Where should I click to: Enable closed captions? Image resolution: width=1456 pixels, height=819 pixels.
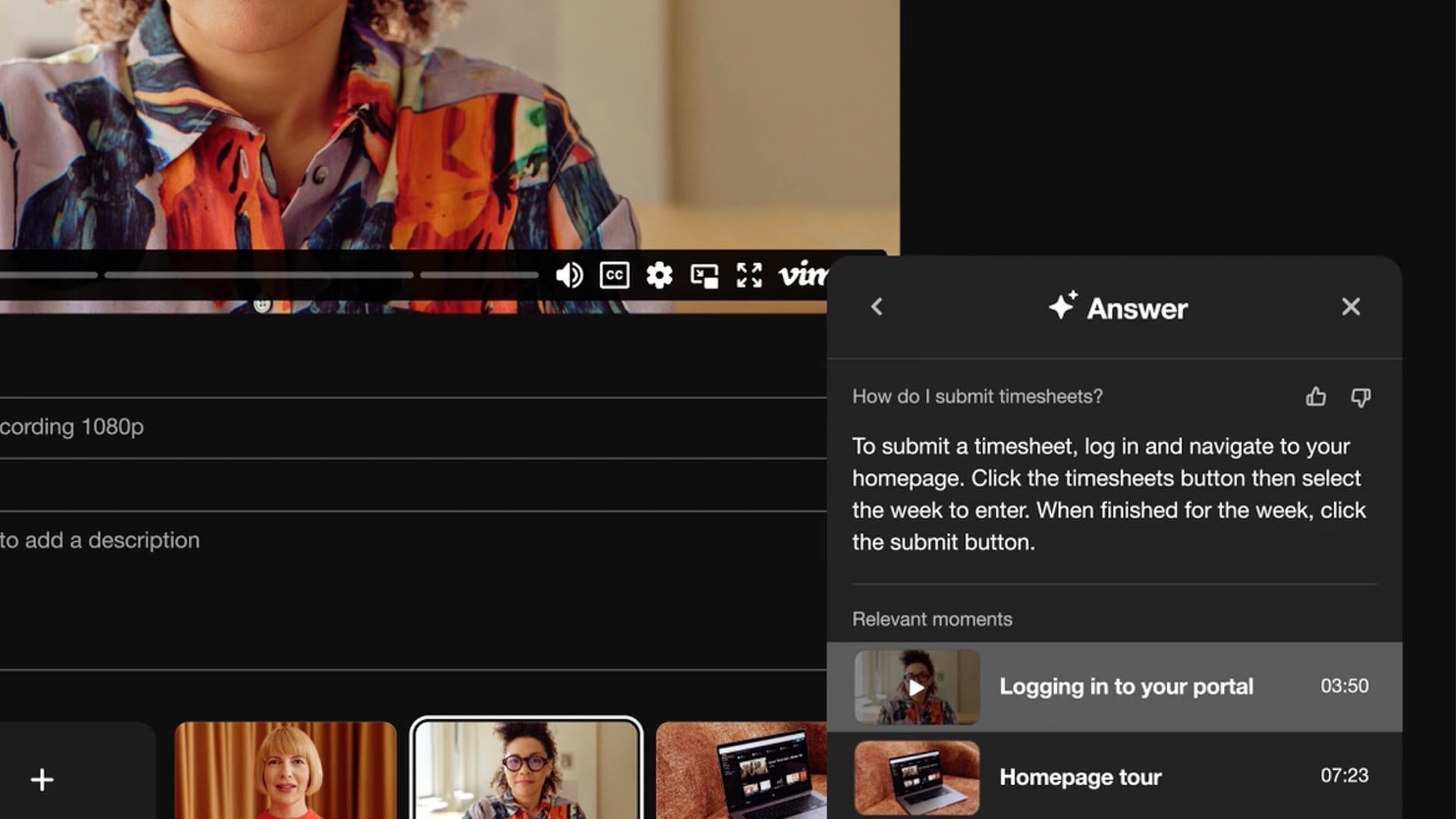coord(614,275)
